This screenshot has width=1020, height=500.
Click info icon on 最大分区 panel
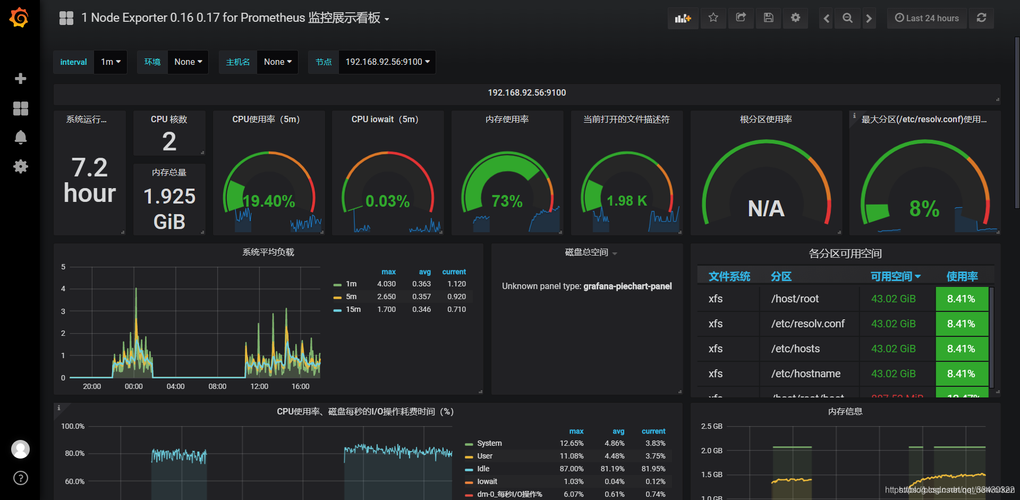(853, 115)
